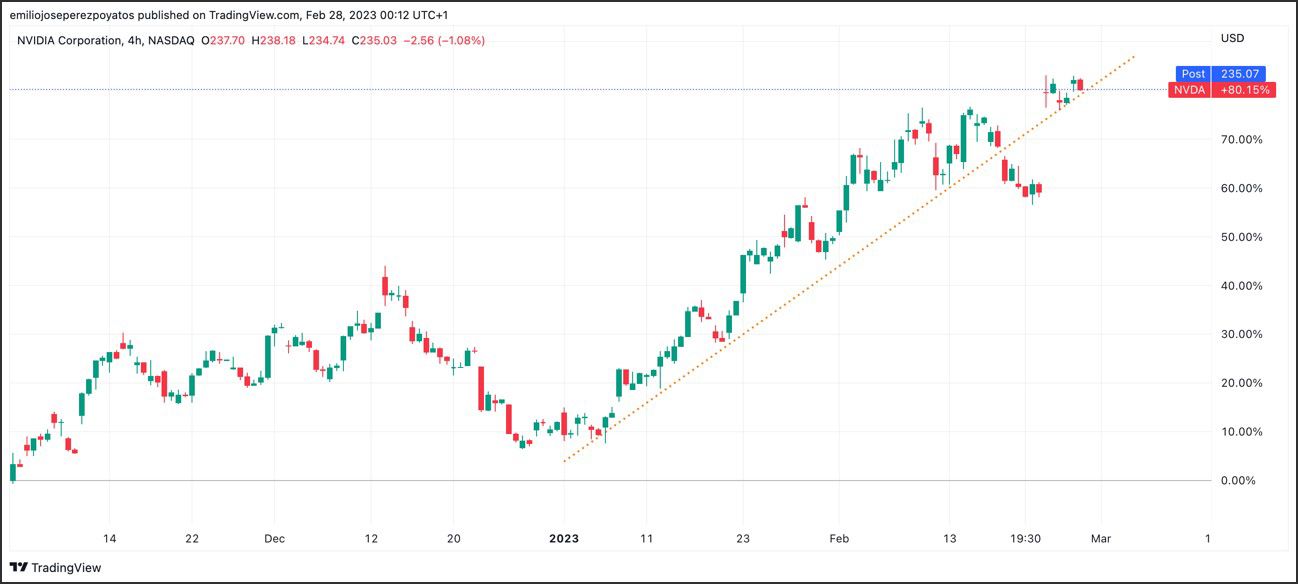Select the red NVDA +80.15% label
Screen dimensions: 1298x584
tap(1219, 90)
